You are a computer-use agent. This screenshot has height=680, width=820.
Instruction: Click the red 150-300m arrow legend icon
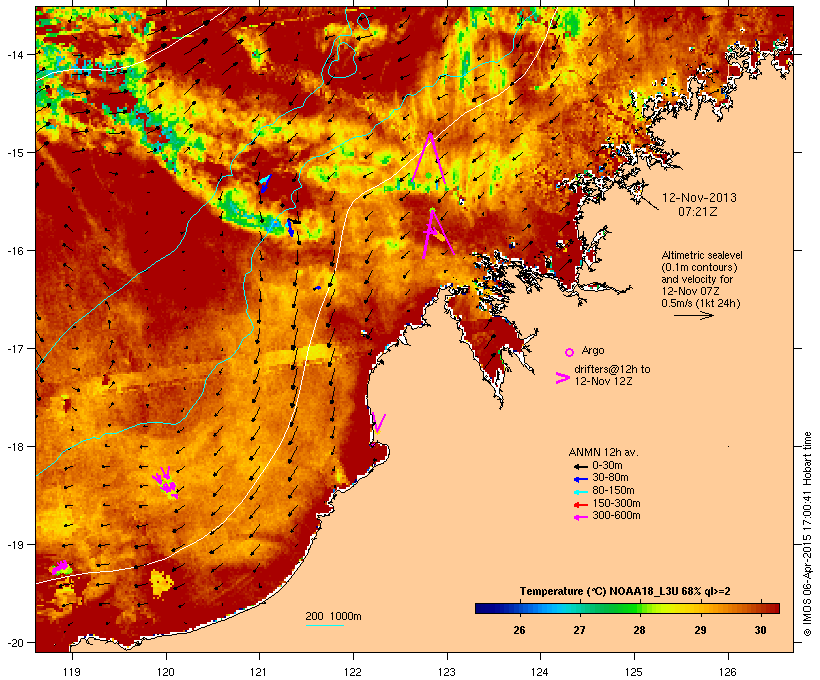coord(580,505)
